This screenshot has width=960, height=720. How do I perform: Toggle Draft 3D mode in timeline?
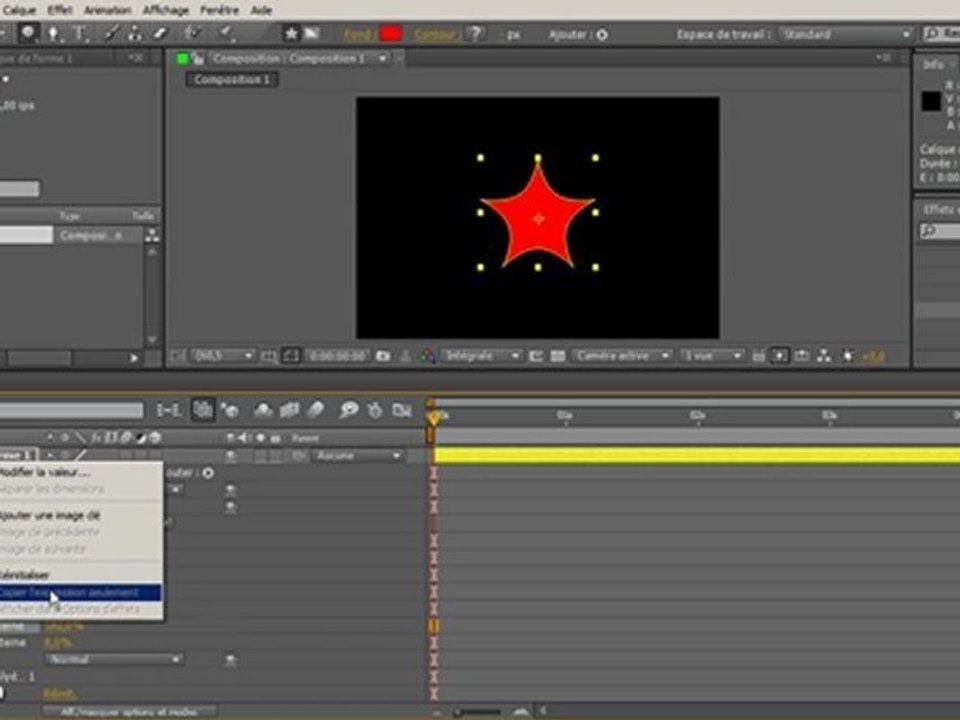(230, 410)
